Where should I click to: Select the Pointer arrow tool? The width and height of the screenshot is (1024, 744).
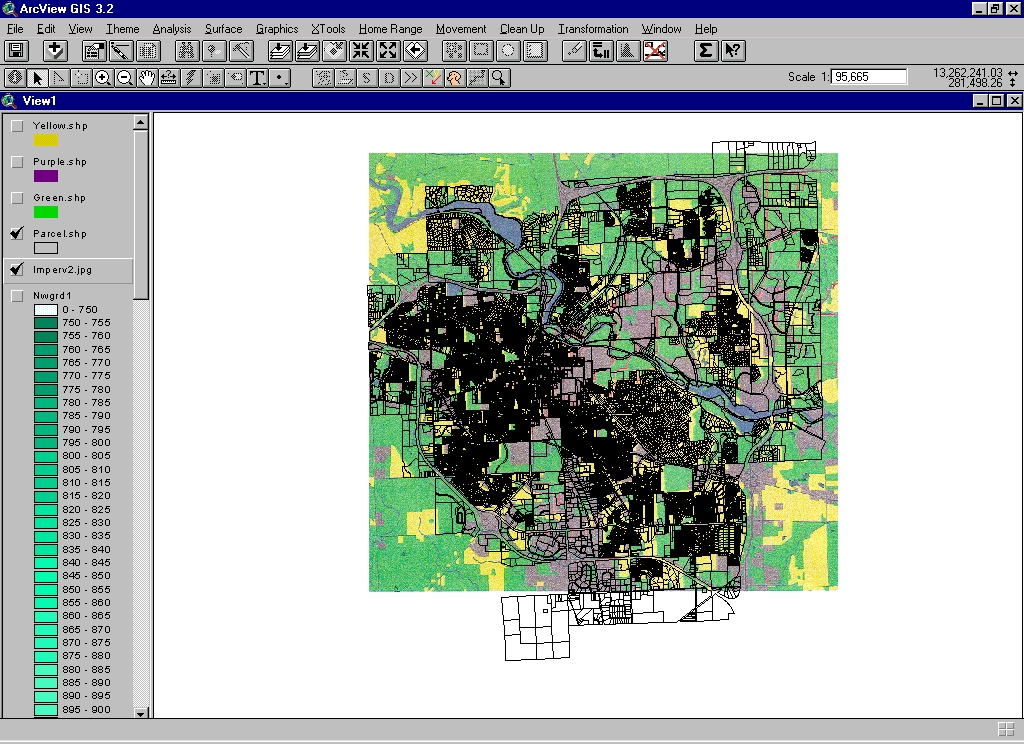coord(37,78)
